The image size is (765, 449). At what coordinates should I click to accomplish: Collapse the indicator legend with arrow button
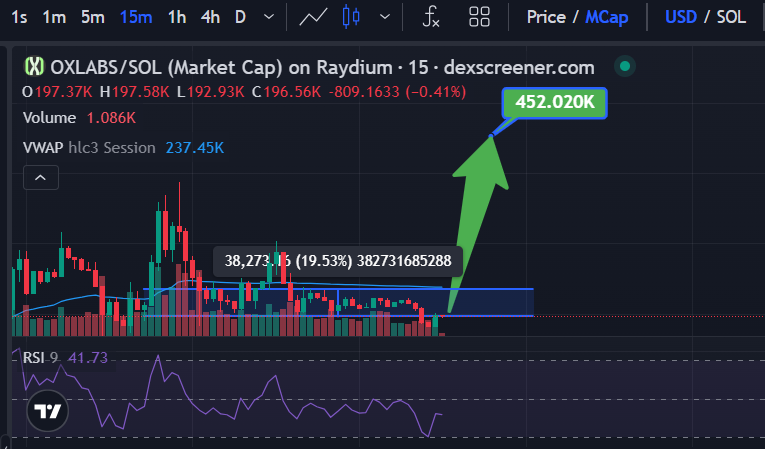point(41,178)
